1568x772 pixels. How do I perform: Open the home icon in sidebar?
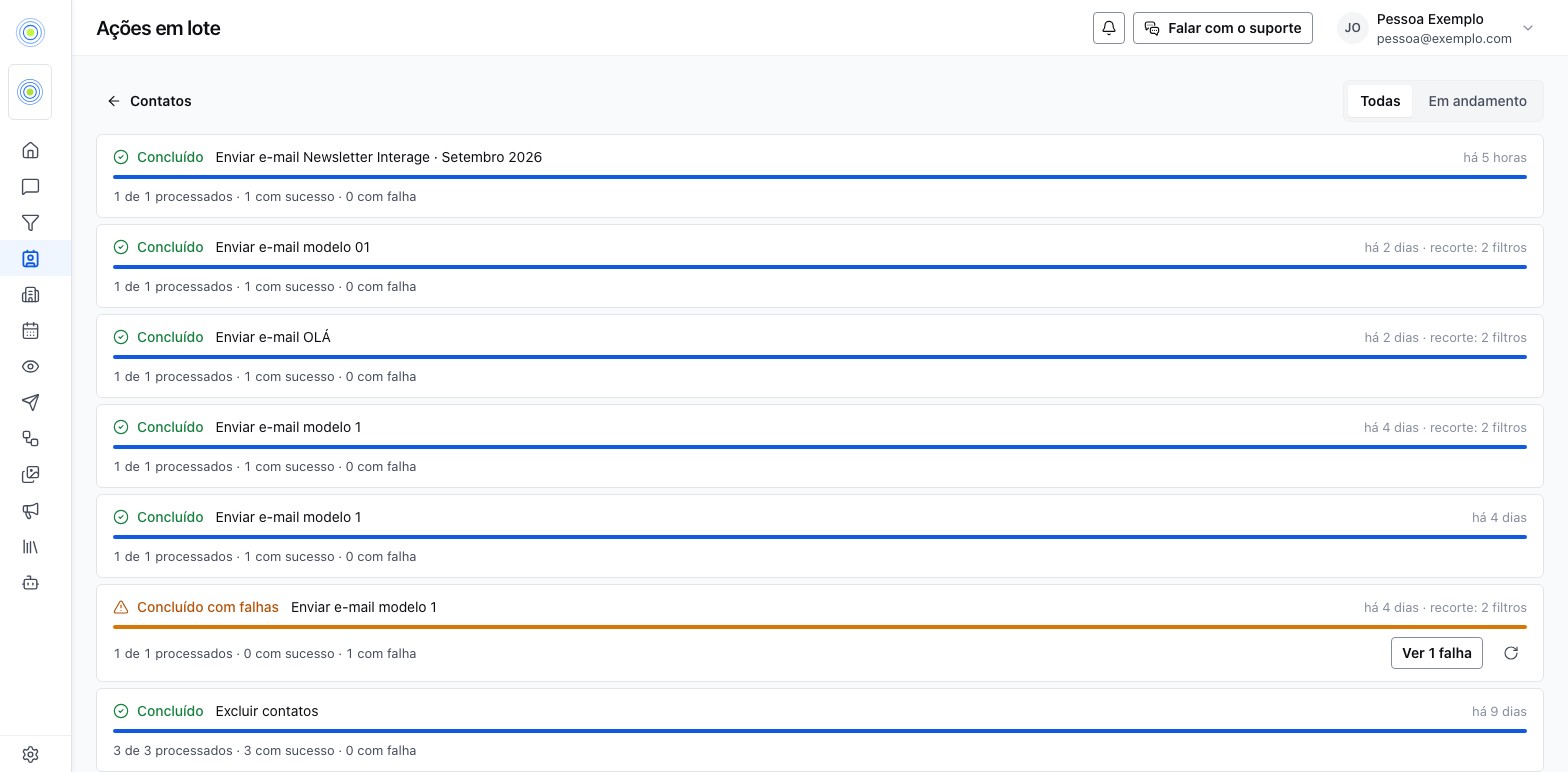tap(30, 150)
